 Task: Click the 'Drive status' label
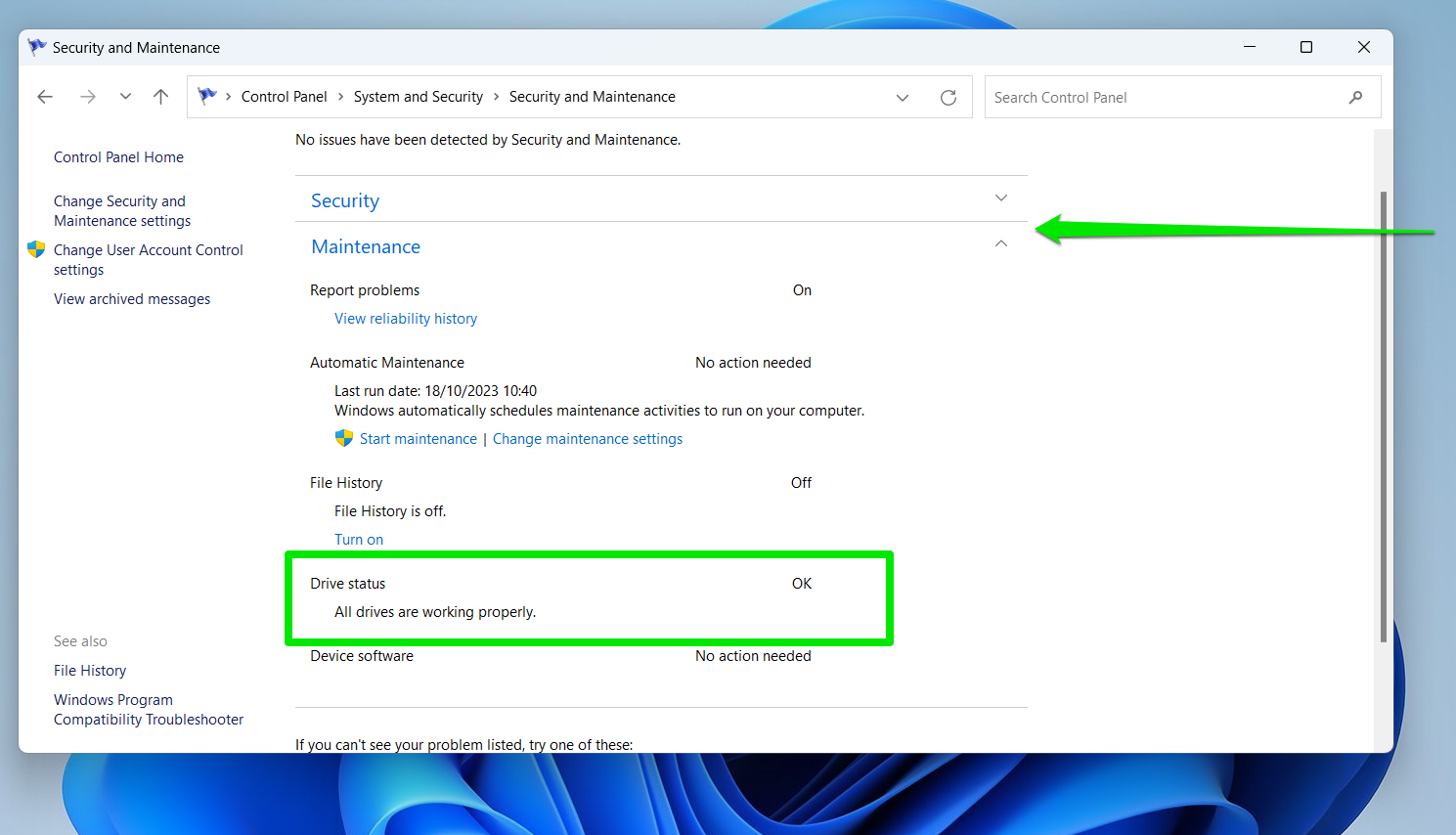[348, 584]
